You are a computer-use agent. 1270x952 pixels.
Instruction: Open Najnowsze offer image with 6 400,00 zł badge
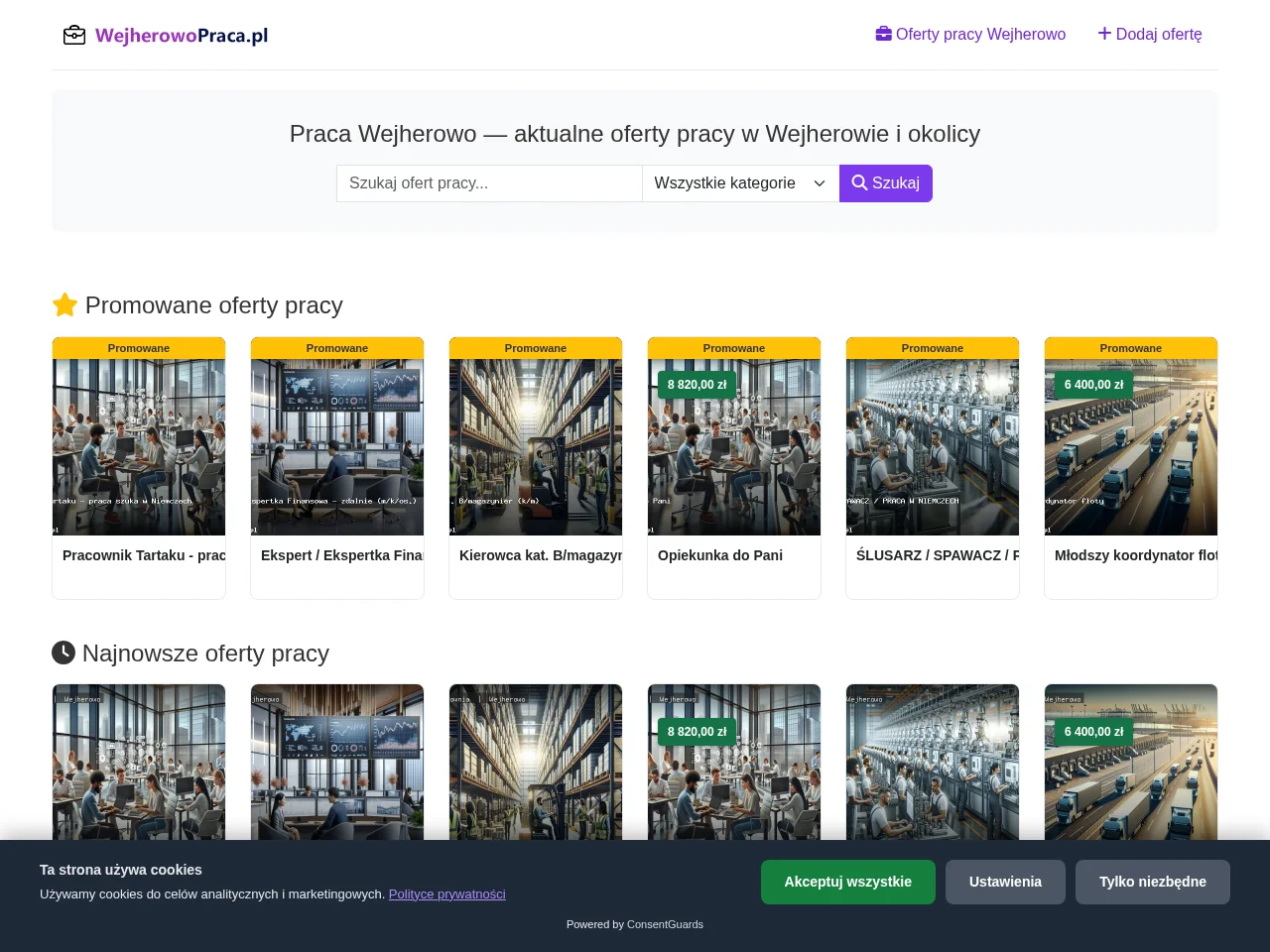click(x=1131, y=763)
